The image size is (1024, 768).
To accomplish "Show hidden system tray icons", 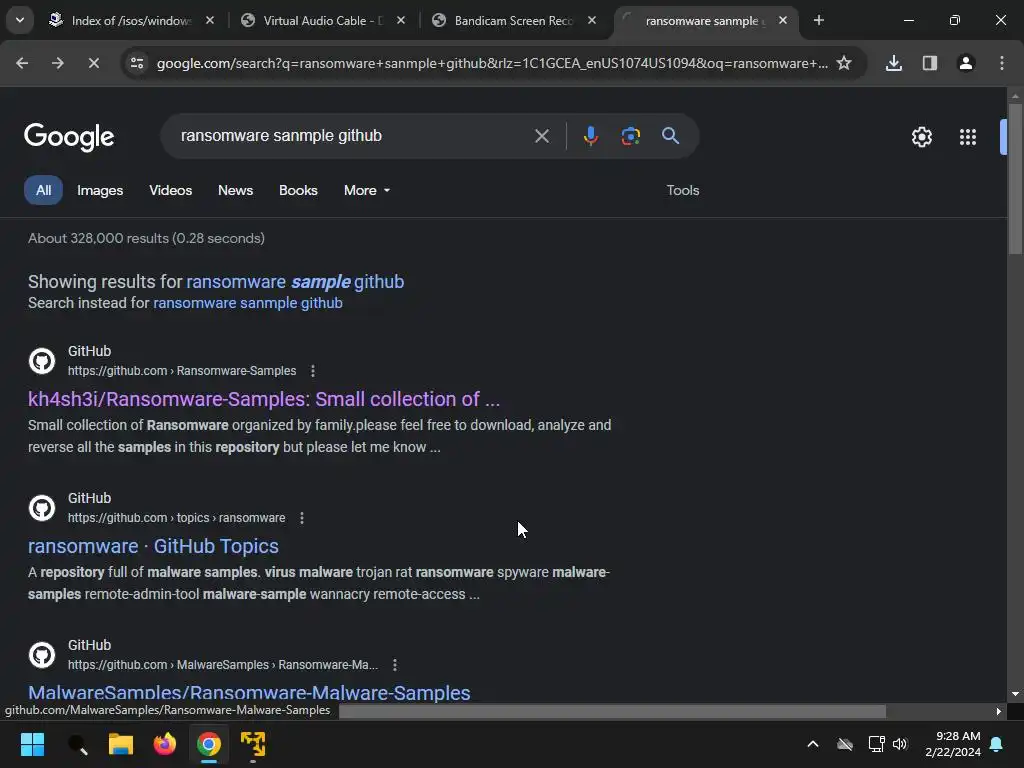I will [813, 744].
